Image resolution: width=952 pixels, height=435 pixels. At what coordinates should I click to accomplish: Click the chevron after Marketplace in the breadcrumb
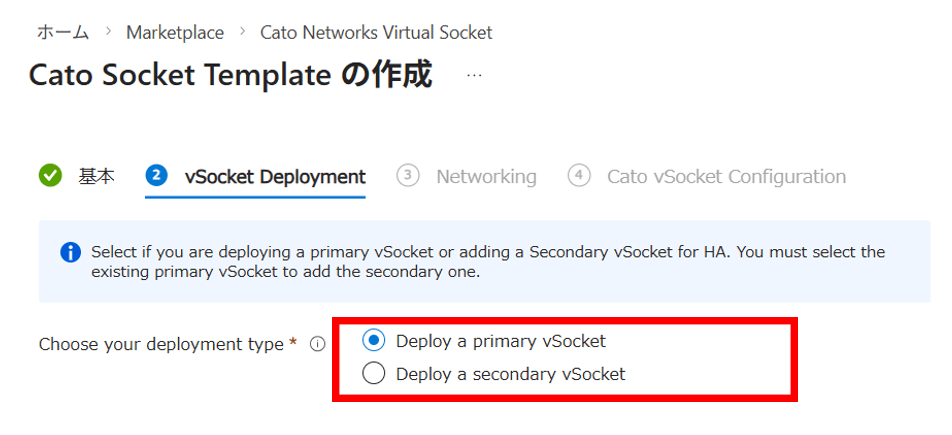click(242, 33)
